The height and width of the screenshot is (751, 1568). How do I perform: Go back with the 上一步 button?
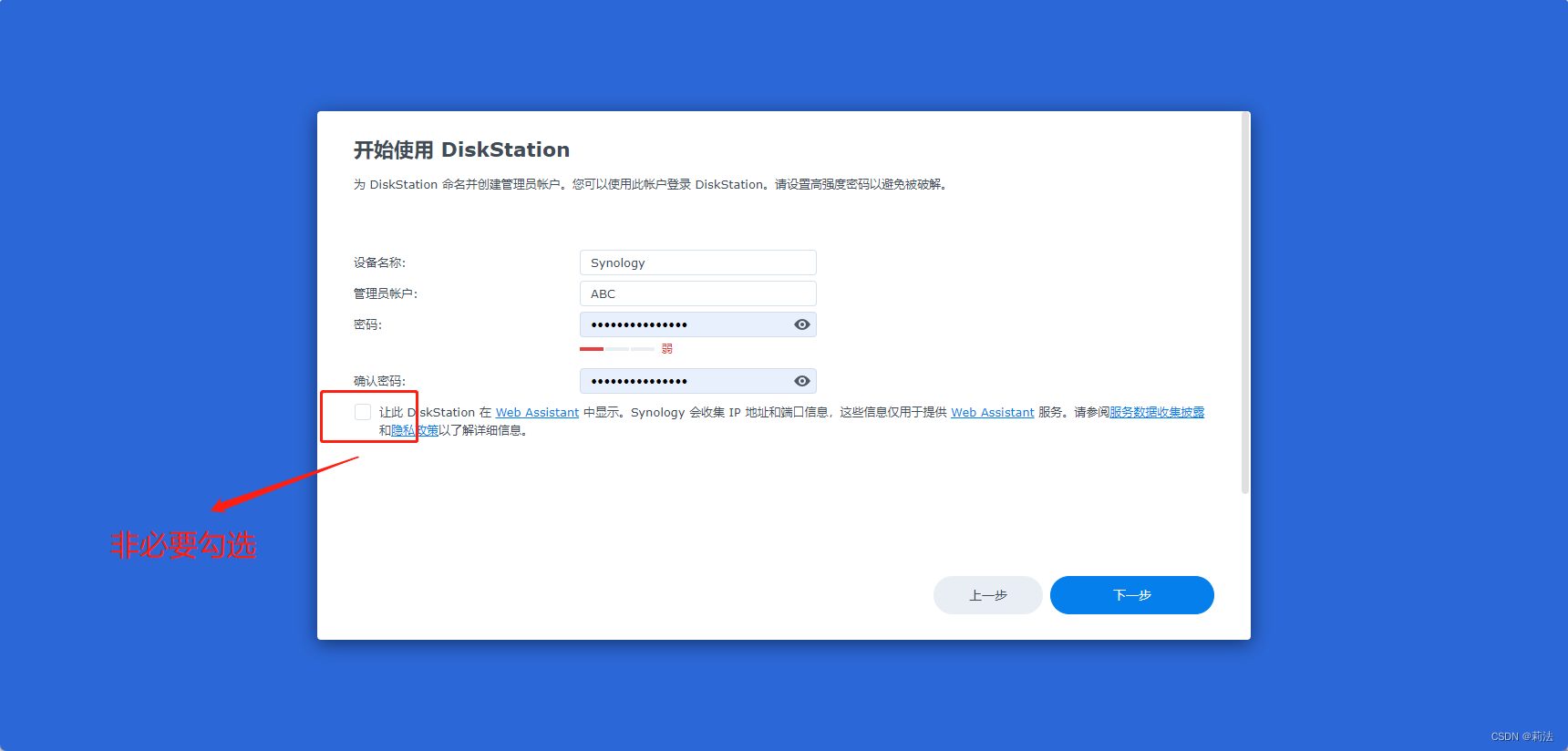coord(988,595)
